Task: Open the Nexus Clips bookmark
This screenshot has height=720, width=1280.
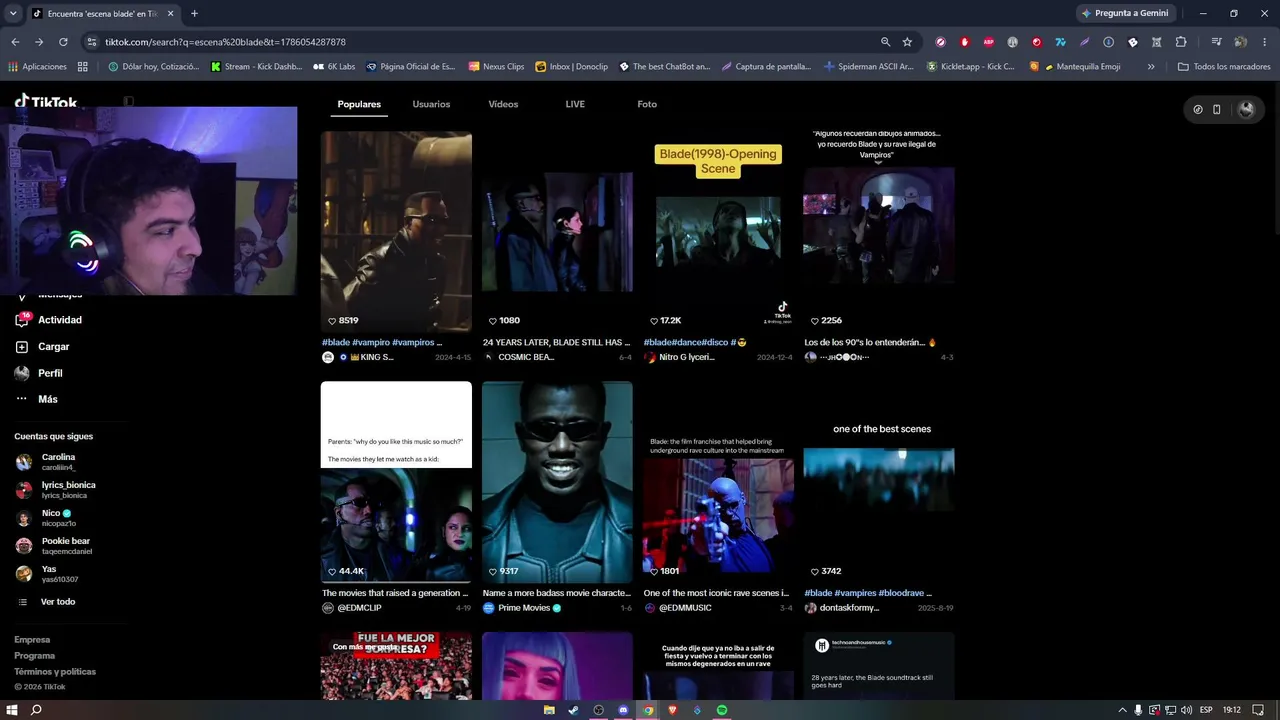Action: (x=496, y=67)
